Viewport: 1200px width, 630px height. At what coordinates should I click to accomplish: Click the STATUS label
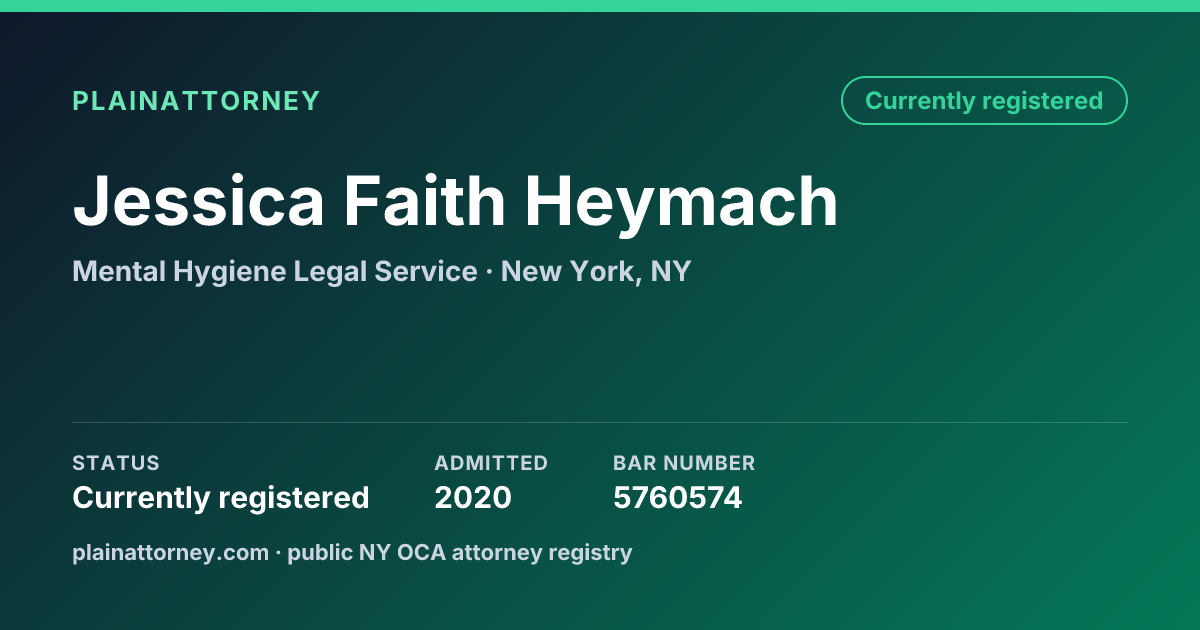pyautogui.click(x=116, y=463)
